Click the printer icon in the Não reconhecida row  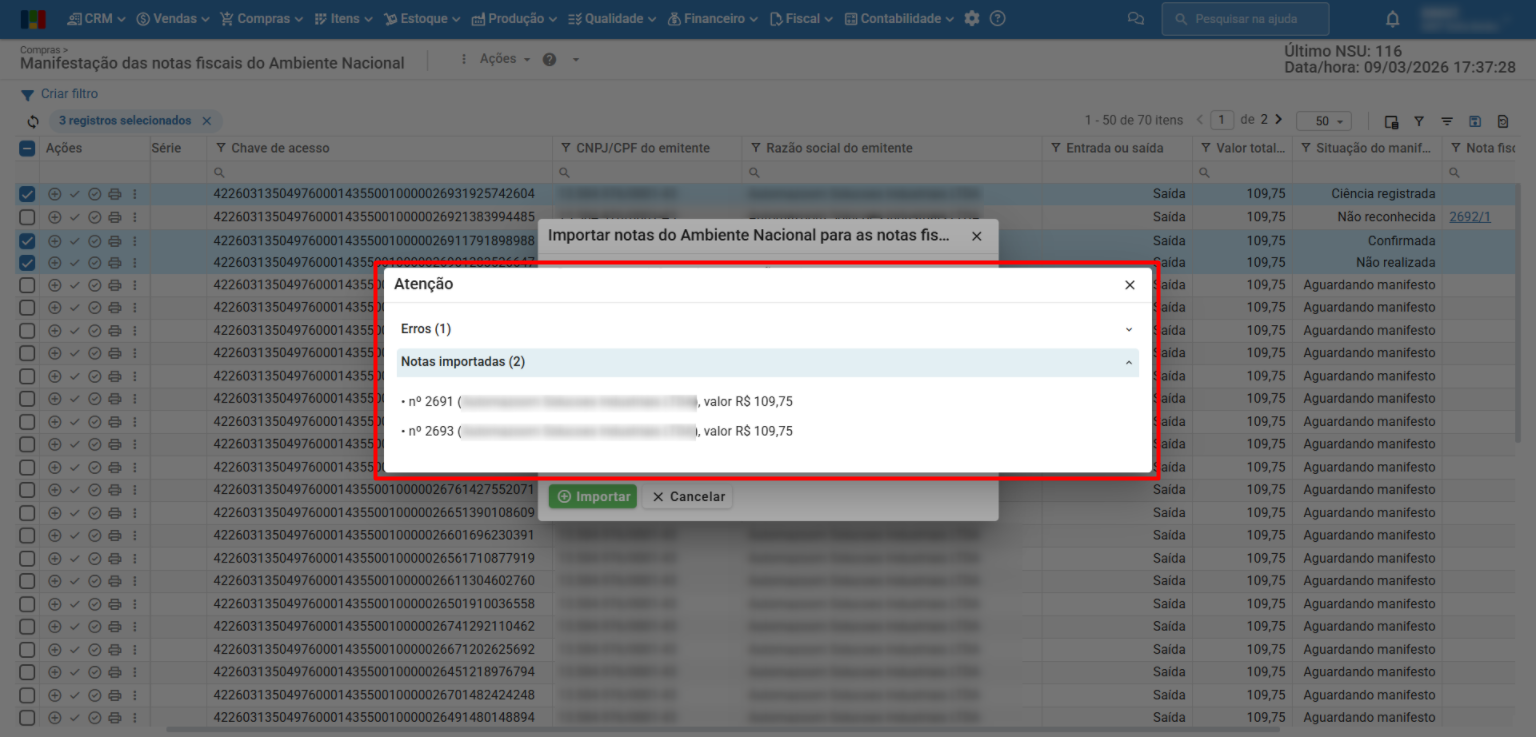pos(114,217)
